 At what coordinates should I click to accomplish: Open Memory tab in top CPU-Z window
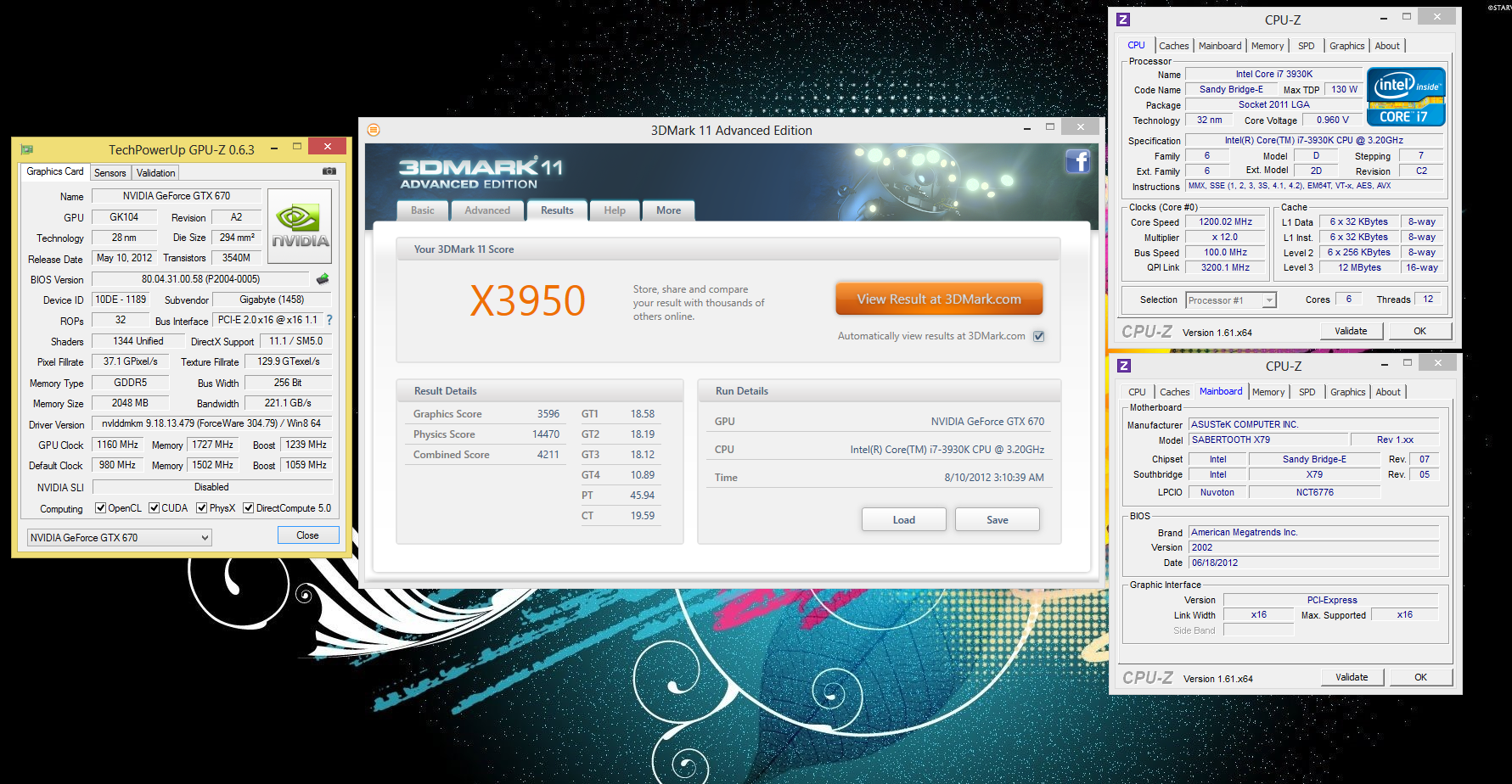pos(1267,46)
